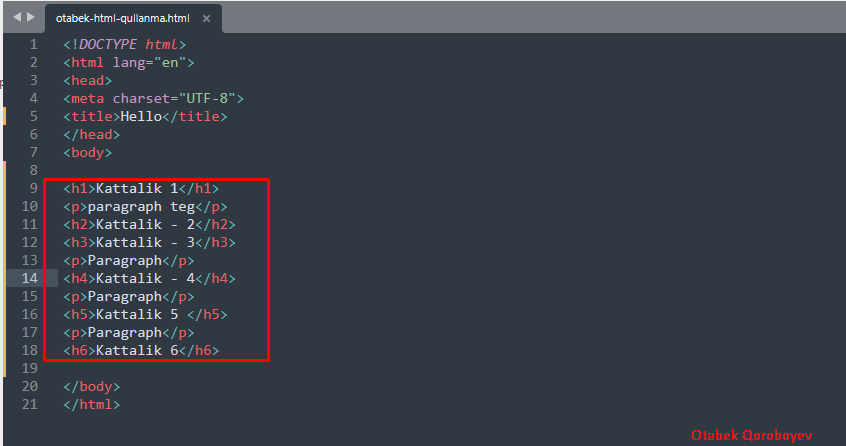Click Paragraph text on line 15
The height and width of the screenshot is (446, 846).
coord(125,297)
